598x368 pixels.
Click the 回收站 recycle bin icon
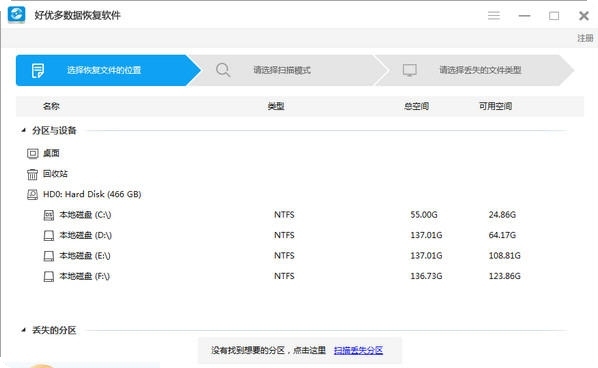[x=32, y=174]
